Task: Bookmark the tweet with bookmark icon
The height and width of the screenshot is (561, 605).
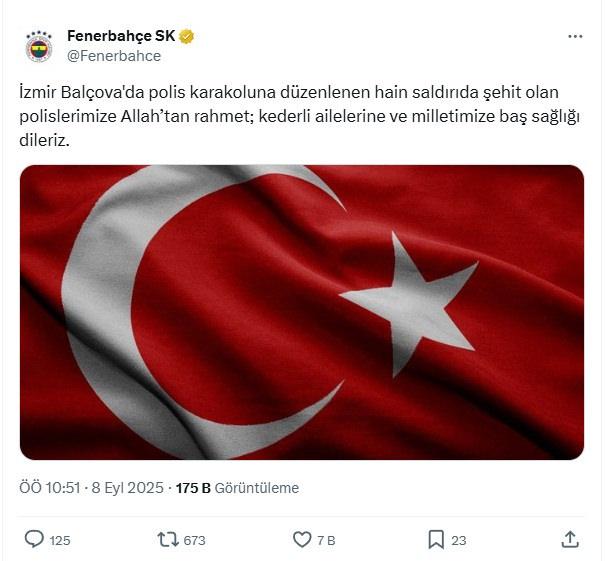Action: coord(436,539)
